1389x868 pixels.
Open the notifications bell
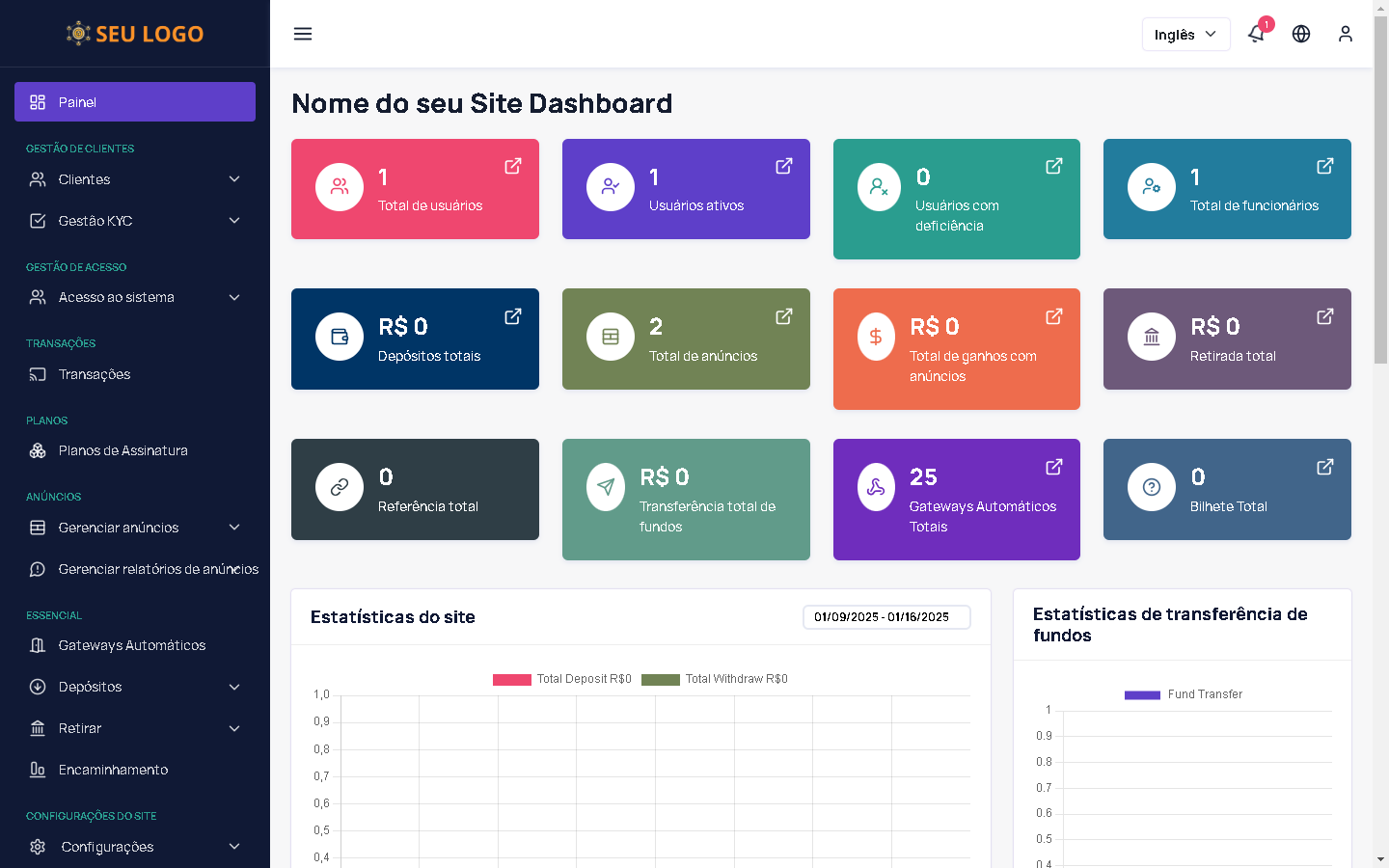1256,34
